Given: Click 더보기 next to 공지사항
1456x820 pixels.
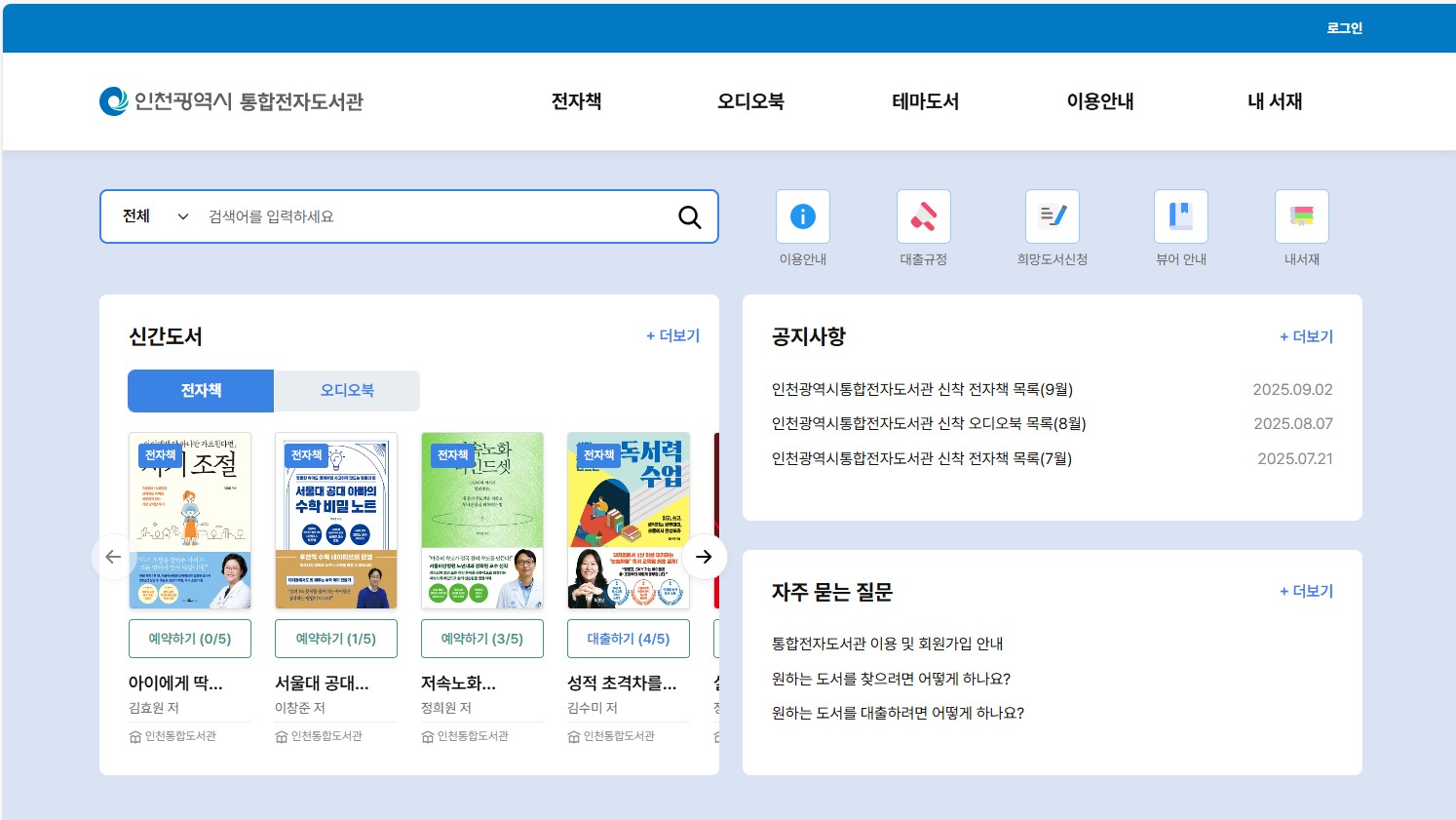Looking at the screenshot, I should 1306,335.
